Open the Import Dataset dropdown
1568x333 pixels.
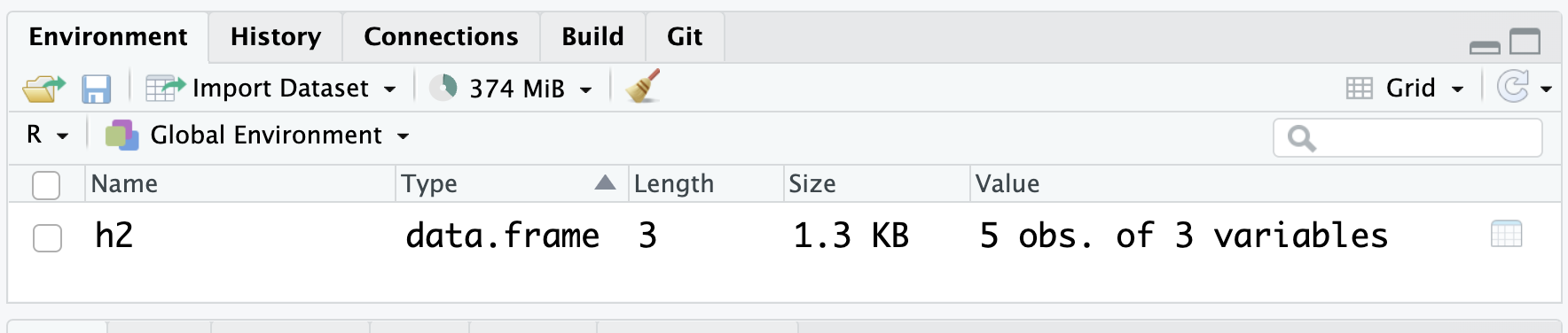[x=271, y=88]
